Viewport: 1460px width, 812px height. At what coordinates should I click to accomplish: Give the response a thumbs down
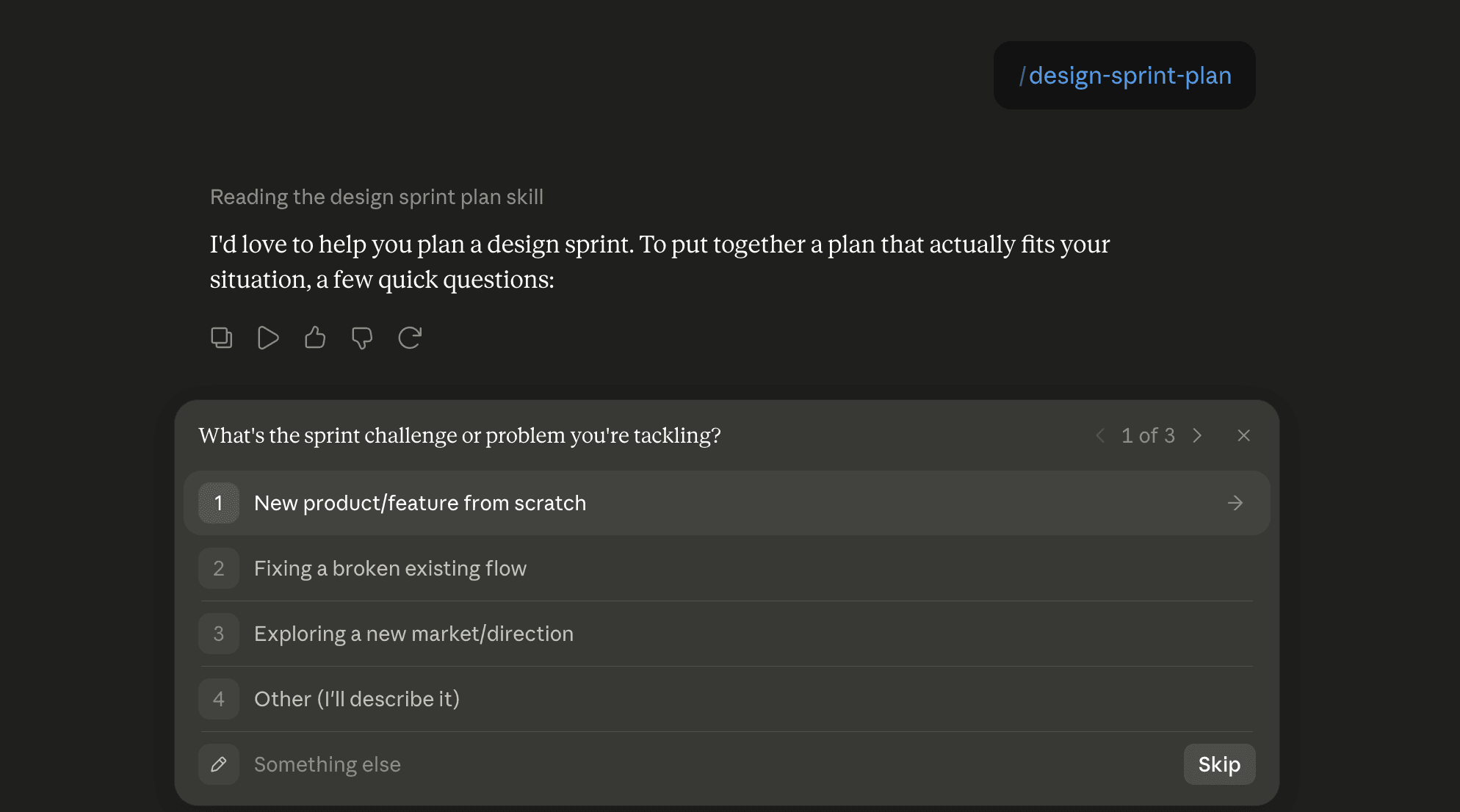click(x=362, y=338)
